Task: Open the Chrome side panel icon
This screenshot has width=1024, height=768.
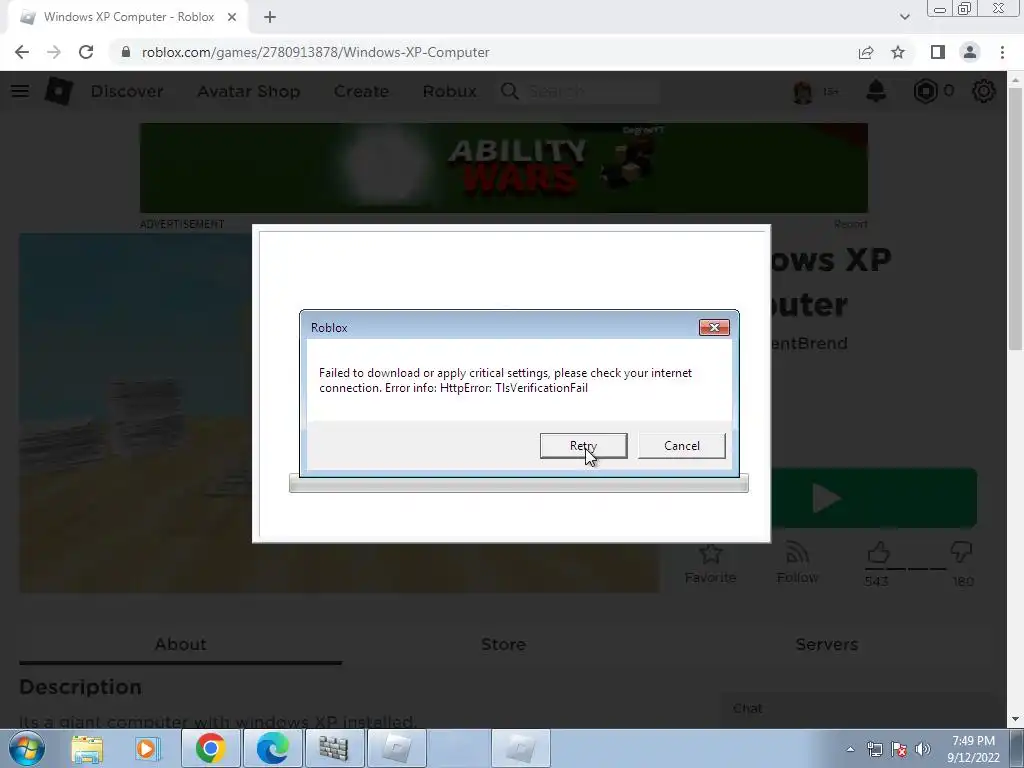Action: pos(938,52)
